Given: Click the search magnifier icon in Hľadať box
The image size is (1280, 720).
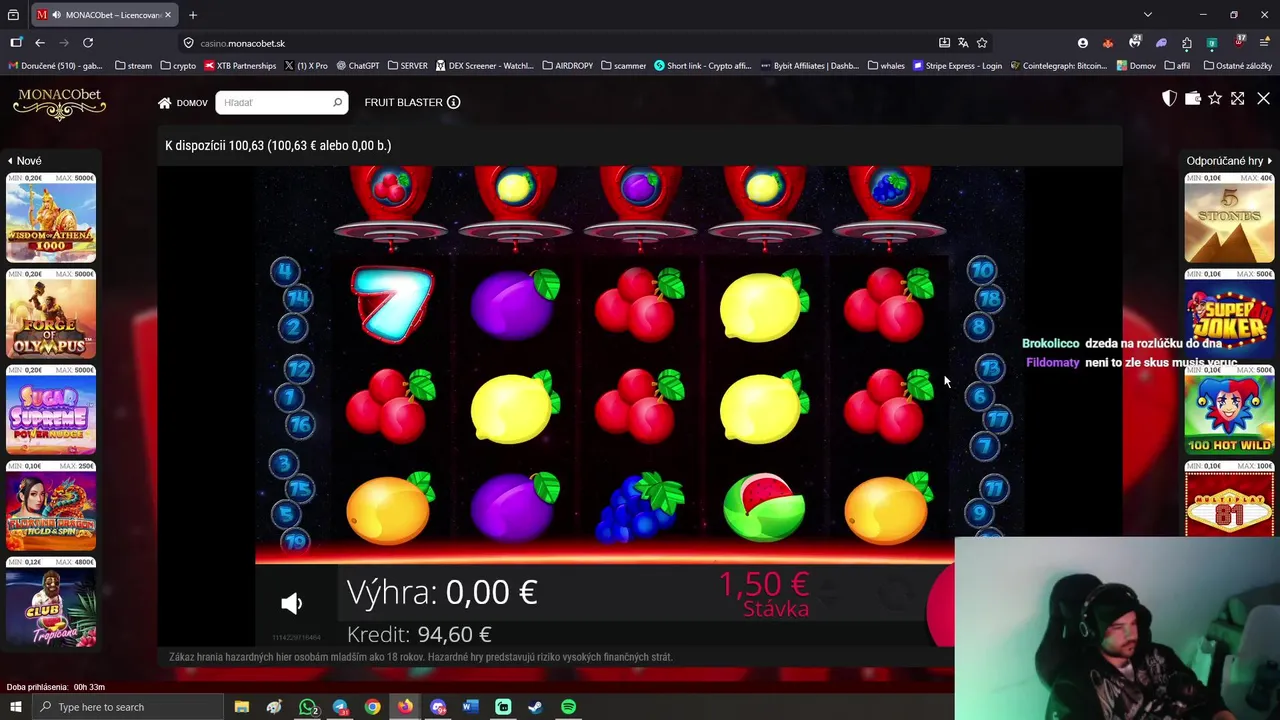Looking at the screenshot, I should point(337,102).
